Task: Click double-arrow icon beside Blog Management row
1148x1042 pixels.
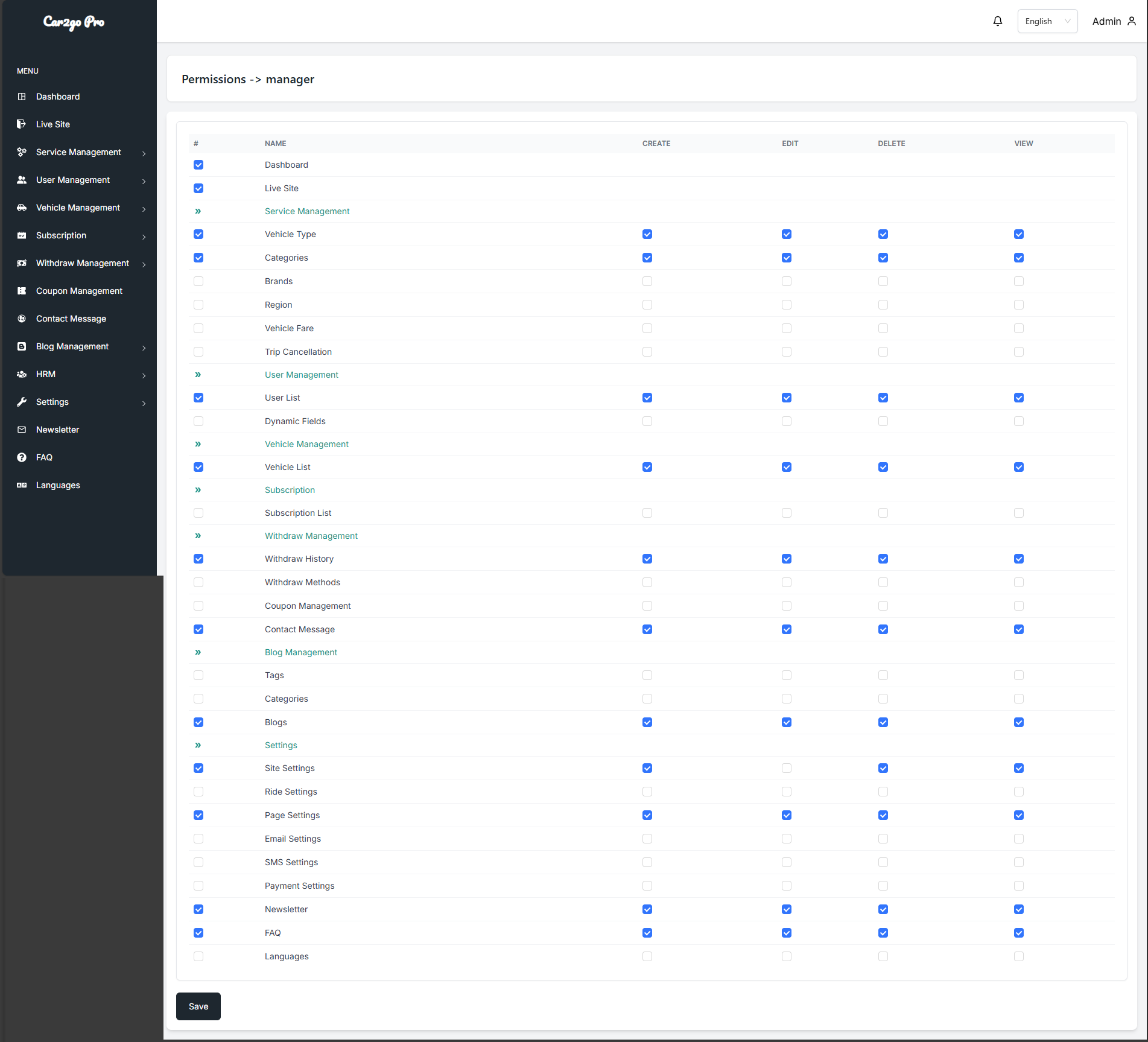Action: 198,652
